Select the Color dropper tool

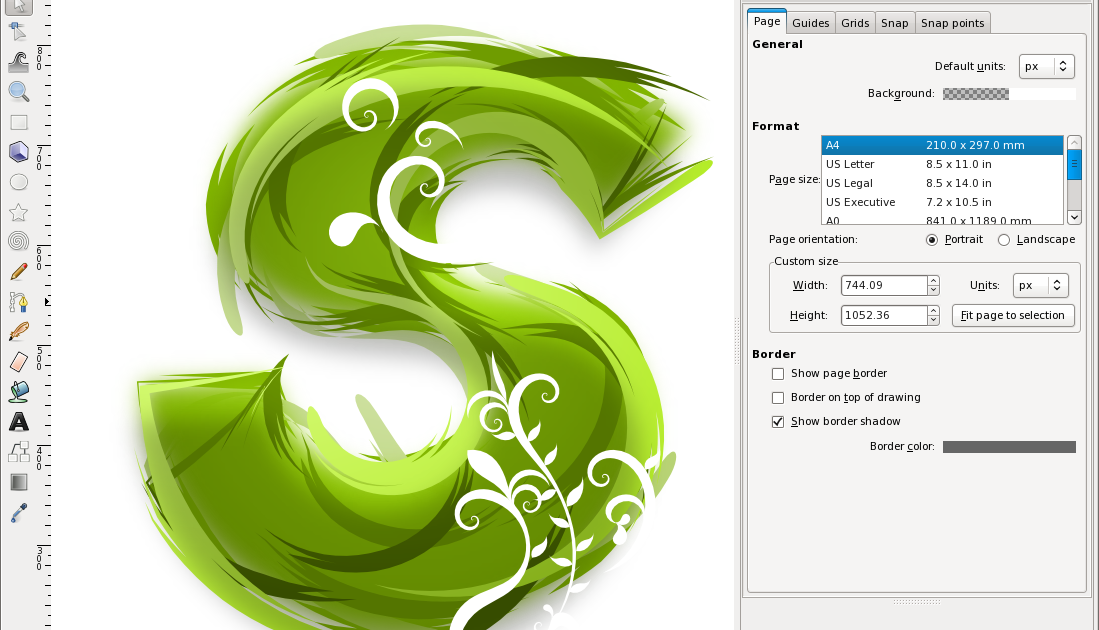pos(18,513)
